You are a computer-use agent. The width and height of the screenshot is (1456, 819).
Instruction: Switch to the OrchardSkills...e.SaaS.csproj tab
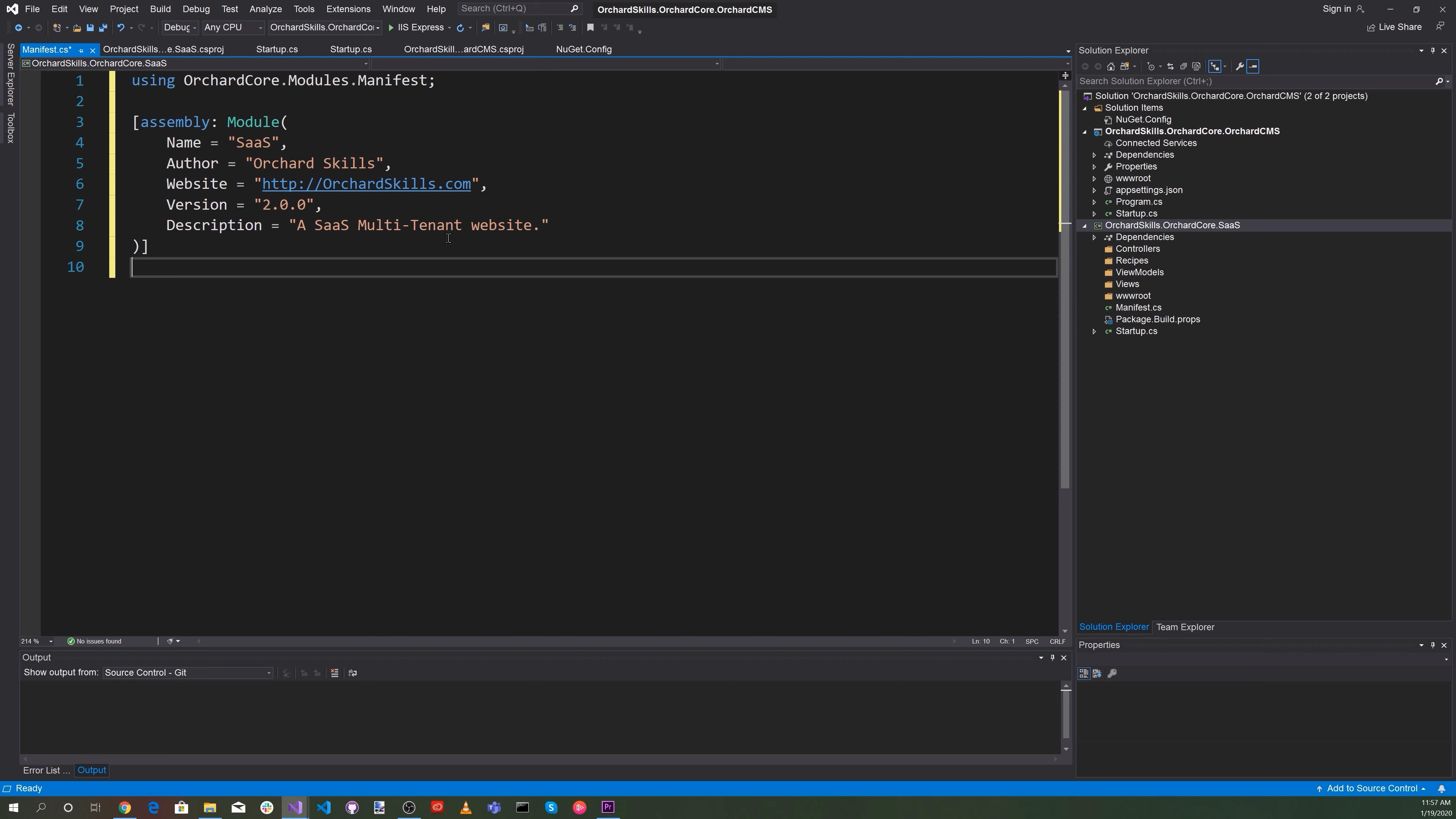tap(163, 50)
